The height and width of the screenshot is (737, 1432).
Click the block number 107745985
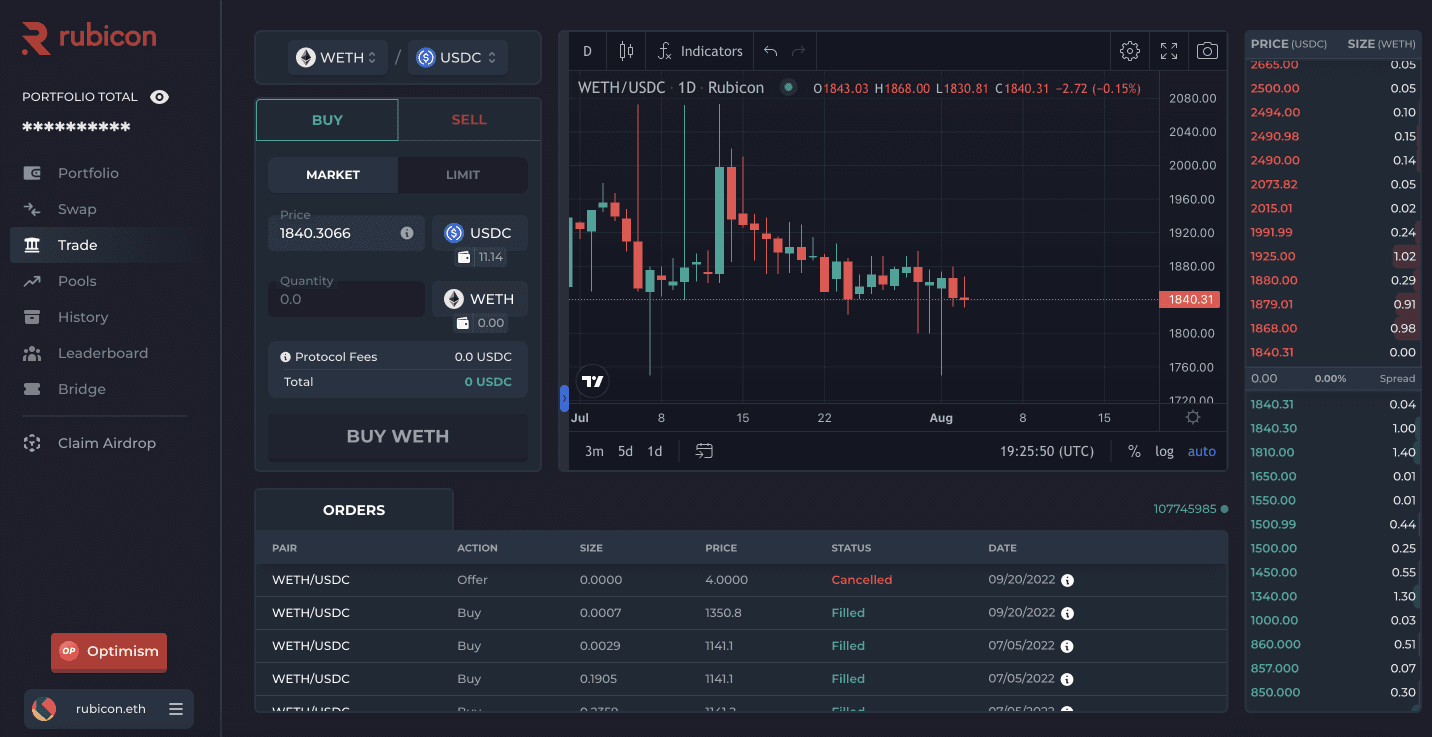1185,509
